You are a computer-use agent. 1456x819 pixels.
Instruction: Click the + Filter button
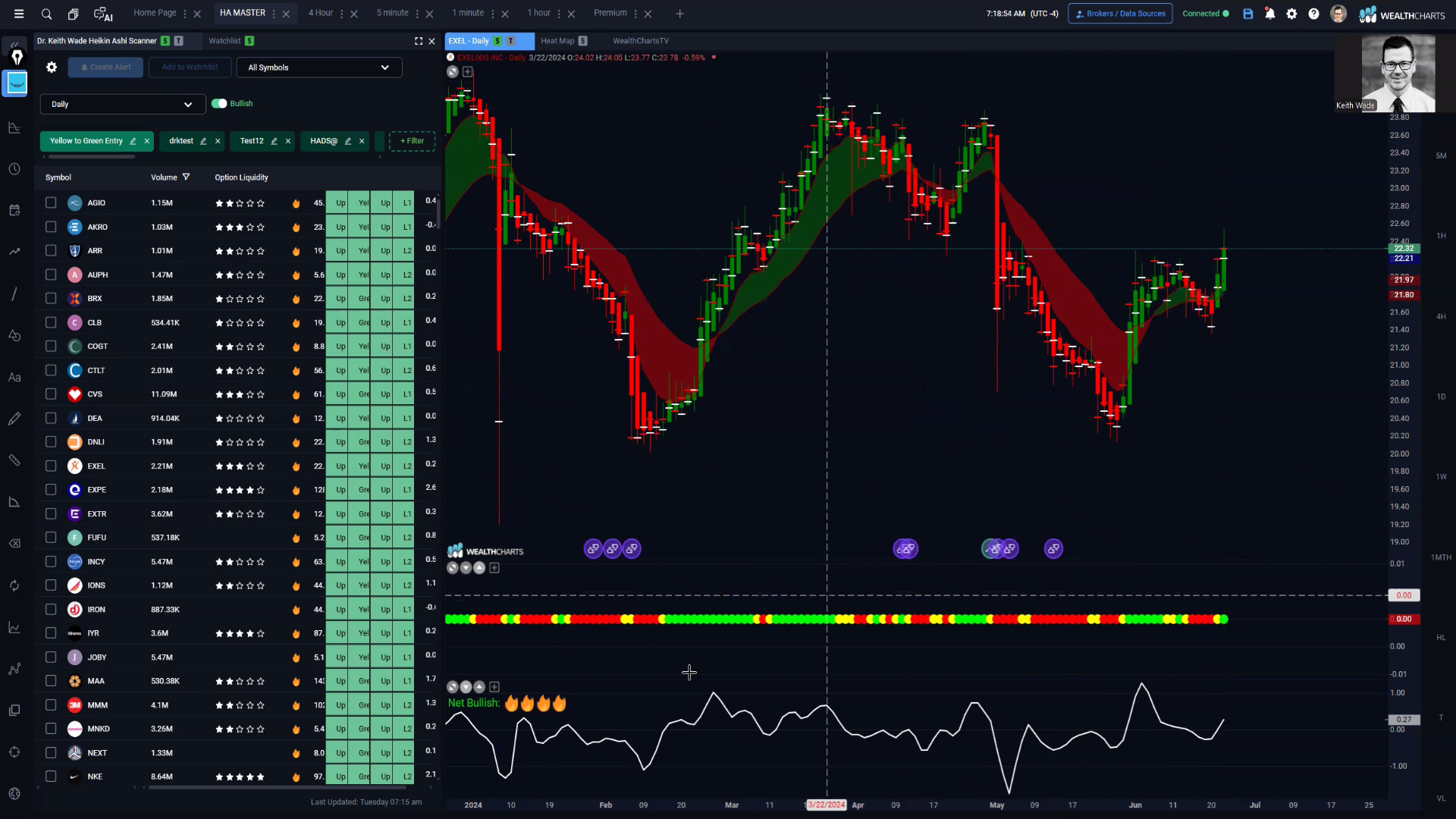pyautogui.click(x=412, y=141)
